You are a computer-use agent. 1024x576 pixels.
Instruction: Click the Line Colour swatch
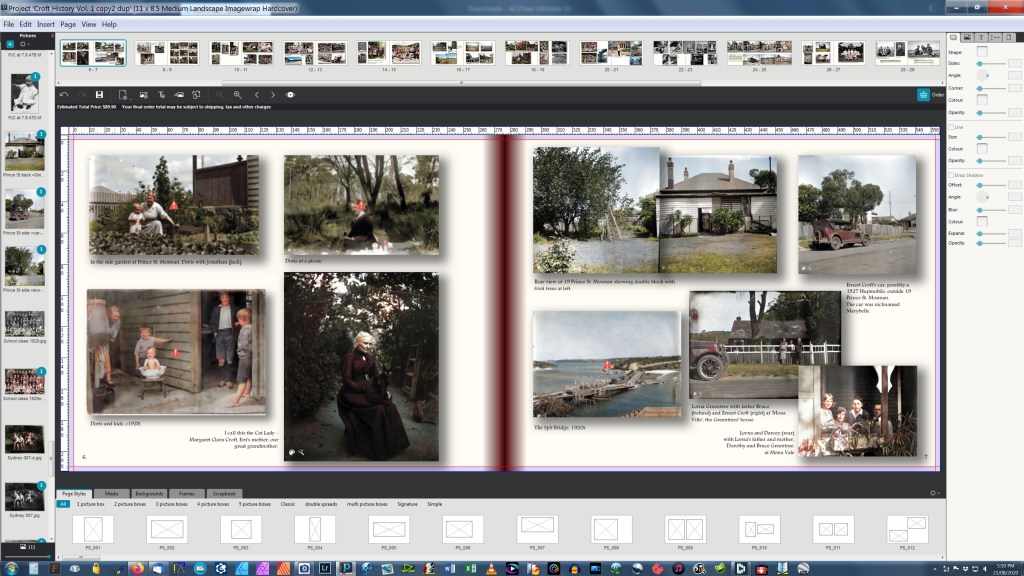coord(982,149)
